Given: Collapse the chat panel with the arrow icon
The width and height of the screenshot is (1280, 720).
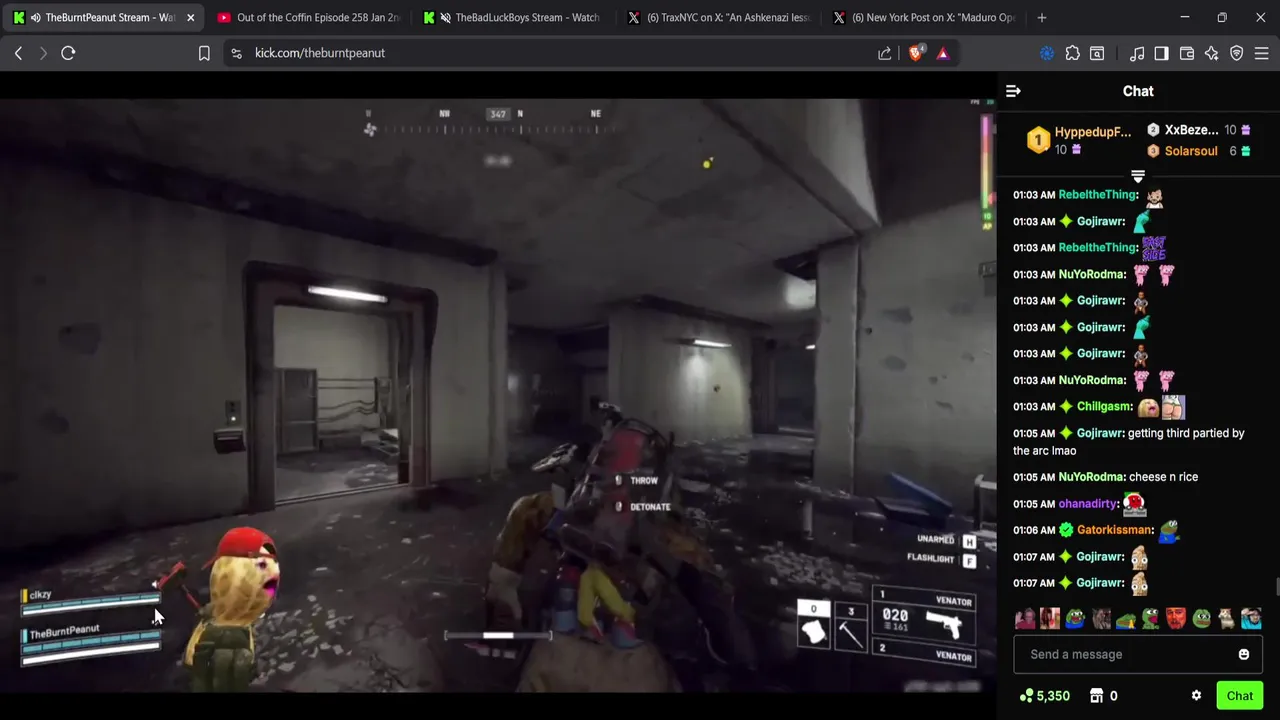Looking at the screenshot, I should (x=1013, y=91).
